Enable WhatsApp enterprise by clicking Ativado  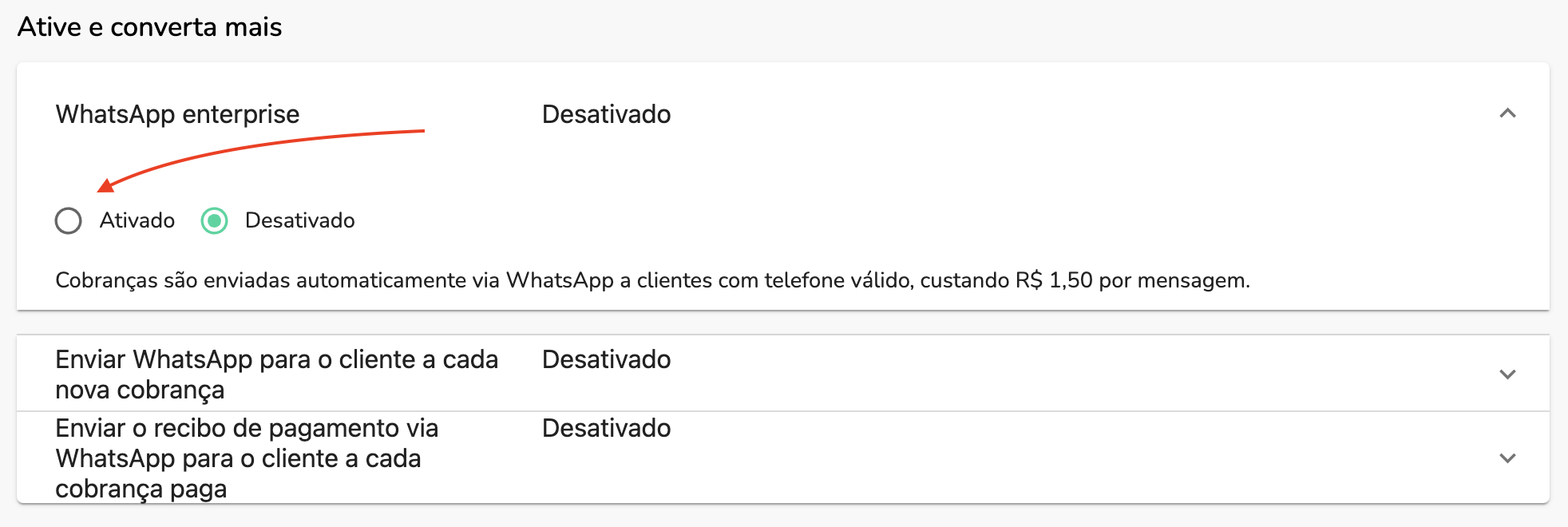(69, 221)
